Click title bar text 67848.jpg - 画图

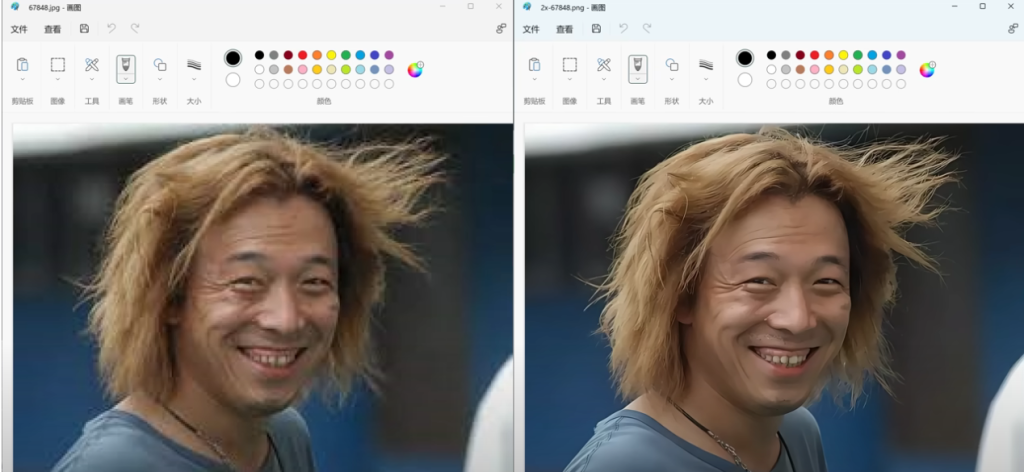[54, 7]
